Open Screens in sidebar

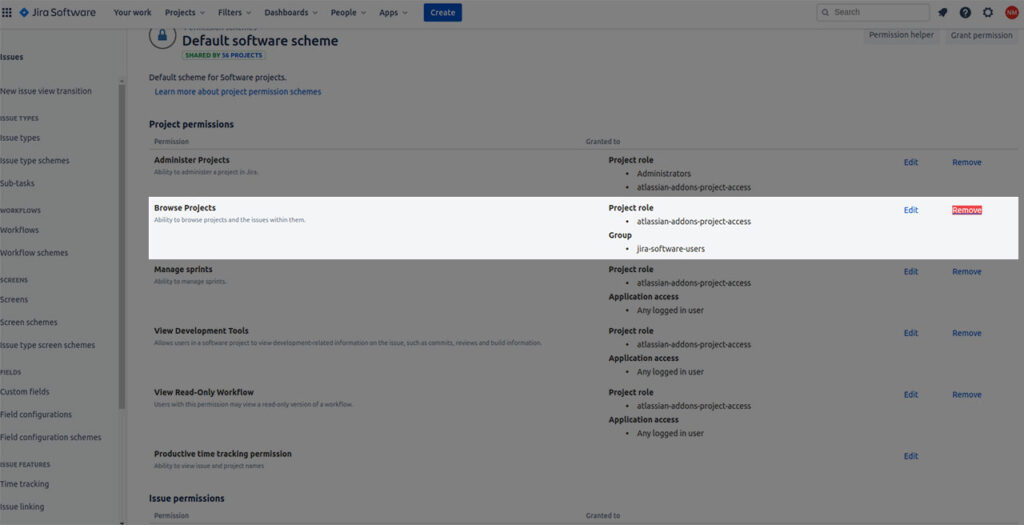pos(14,300)
